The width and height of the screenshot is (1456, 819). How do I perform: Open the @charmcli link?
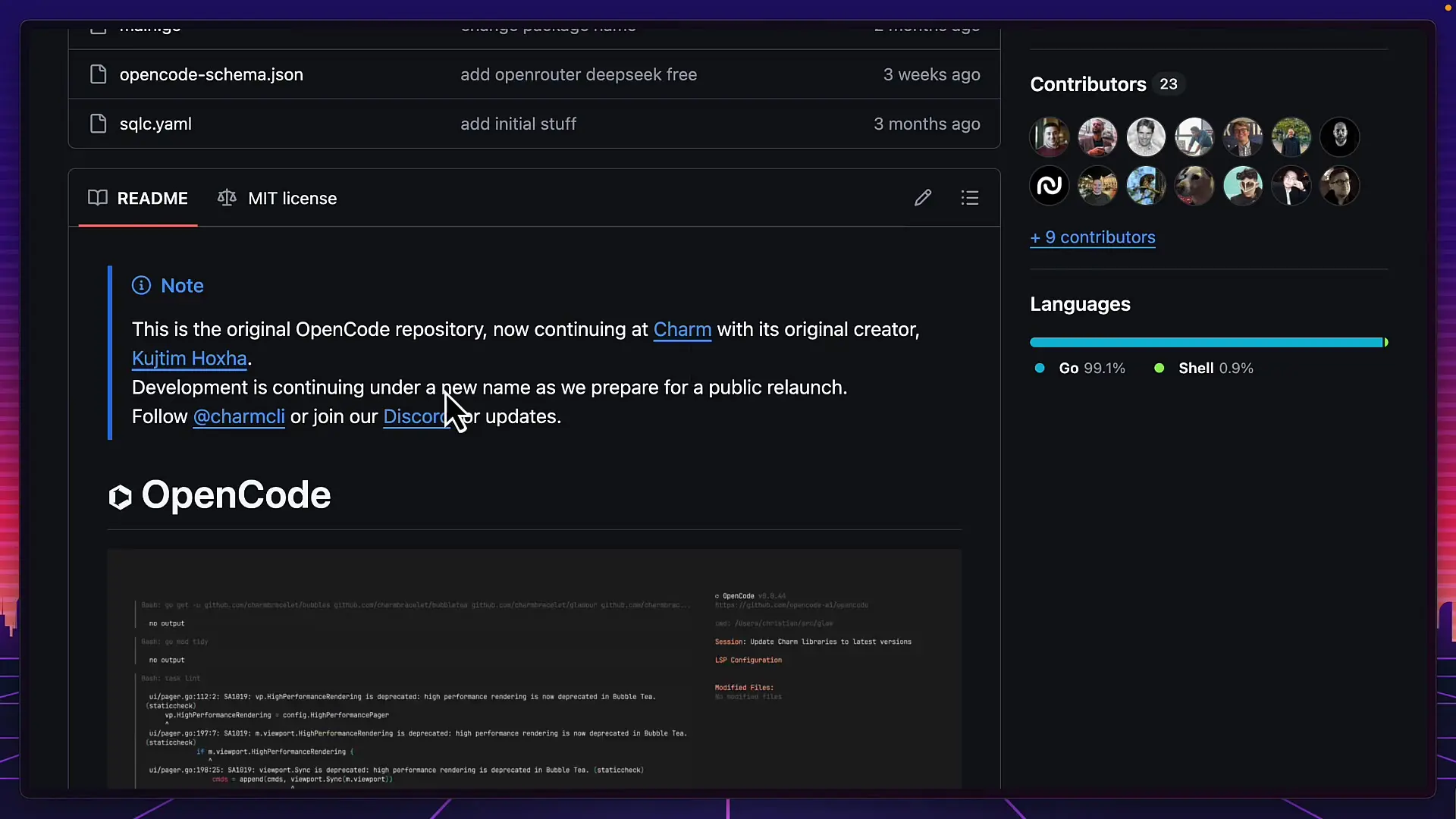(x=239, y=417)
